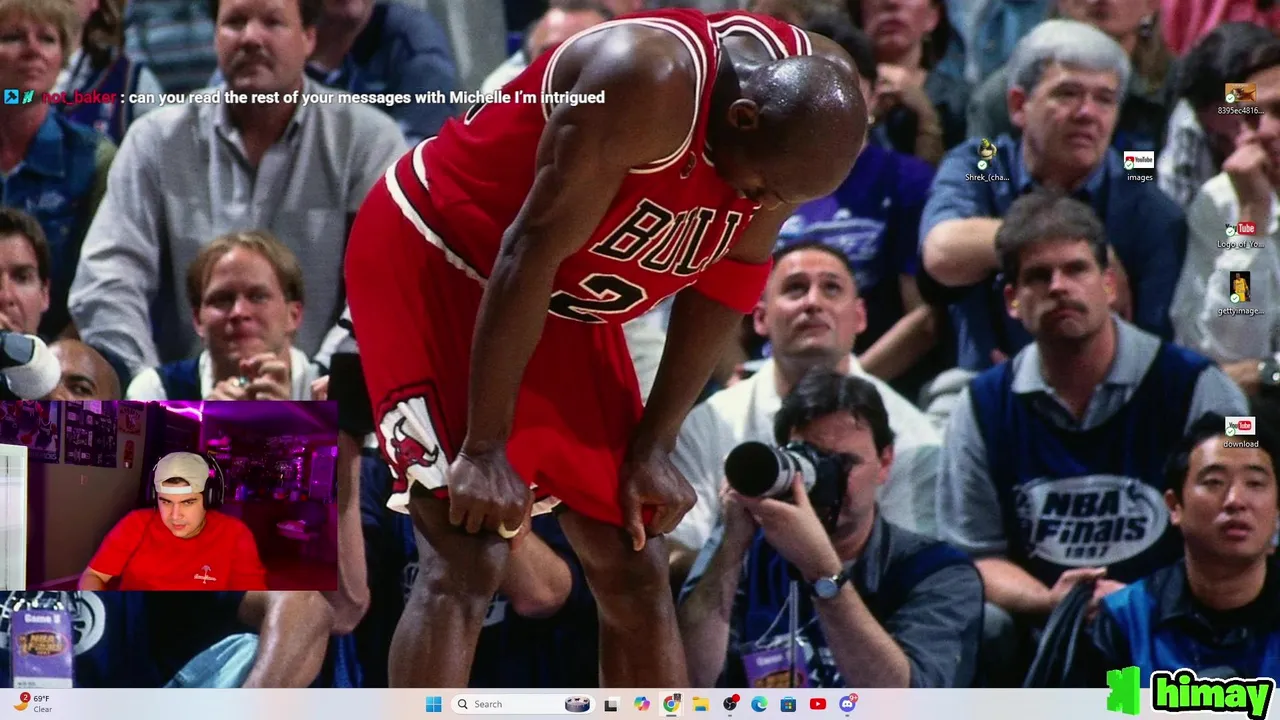Select the desktop file named images
Screen dimensions: 1280x720
coord(1139,166)
